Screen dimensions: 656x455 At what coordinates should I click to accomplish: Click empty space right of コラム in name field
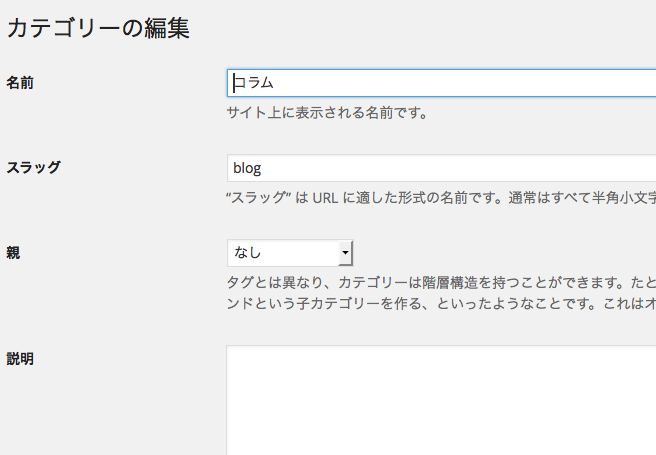click(480, 83)
